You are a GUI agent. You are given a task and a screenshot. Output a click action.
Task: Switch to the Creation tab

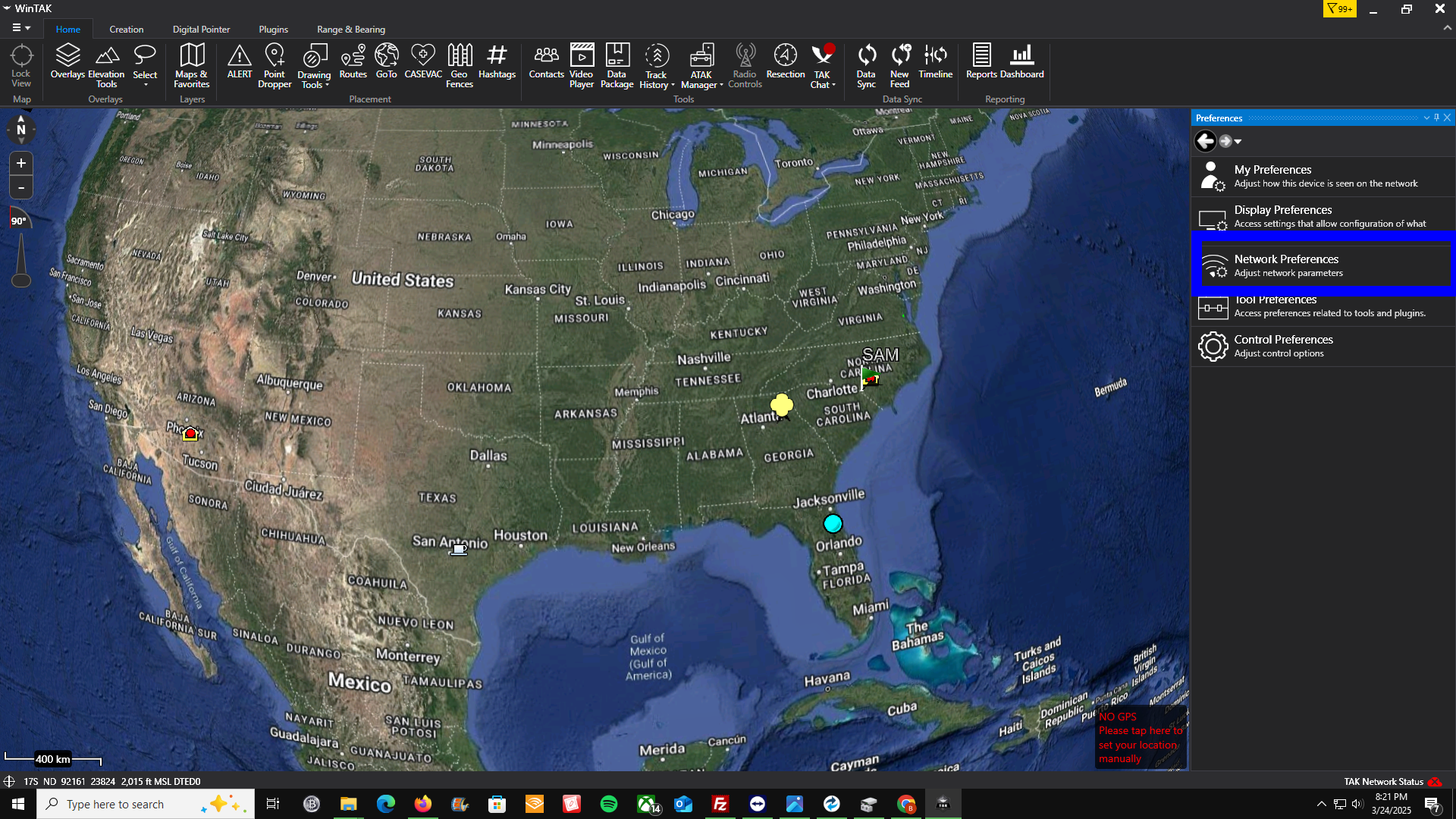[127, 29]
